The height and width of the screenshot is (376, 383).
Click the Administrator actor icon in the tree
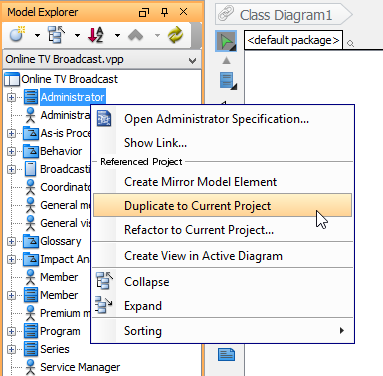pos(30,115)
